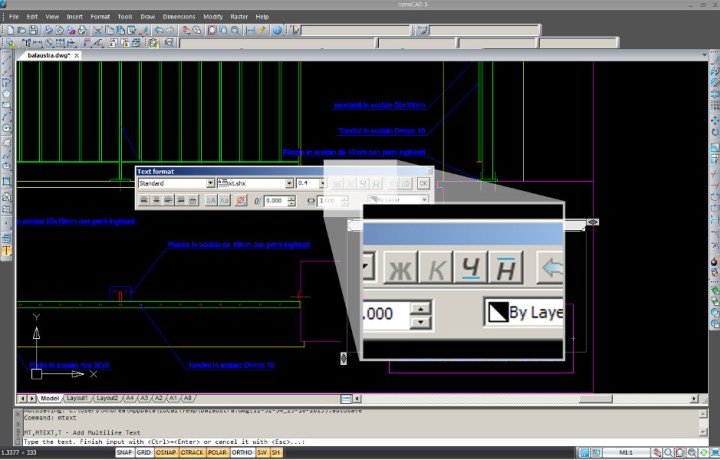Click the overline H icon in magnified view

point(506,268)
